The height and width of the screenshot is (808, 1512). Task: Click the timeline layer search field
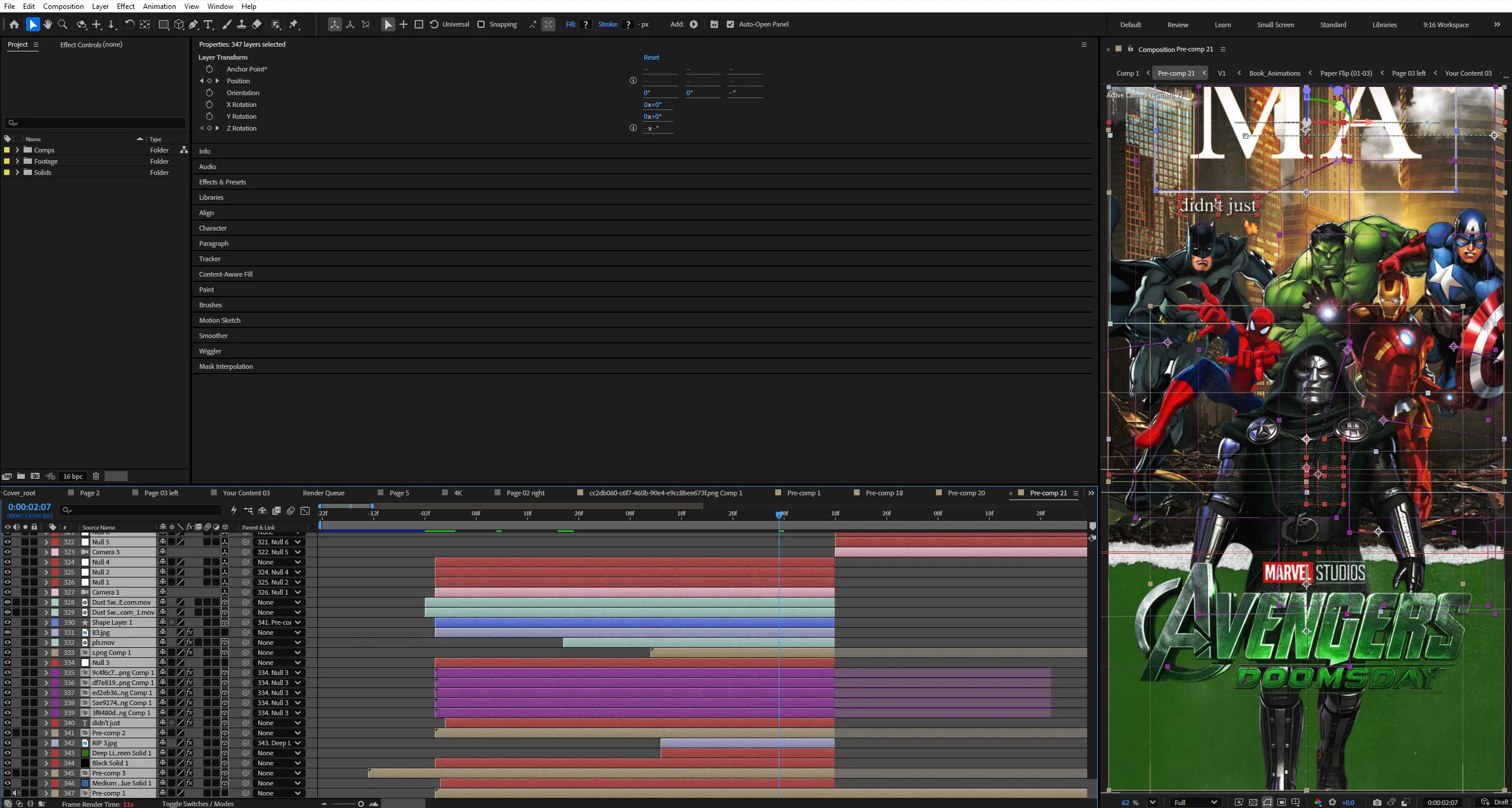(141, 510)
